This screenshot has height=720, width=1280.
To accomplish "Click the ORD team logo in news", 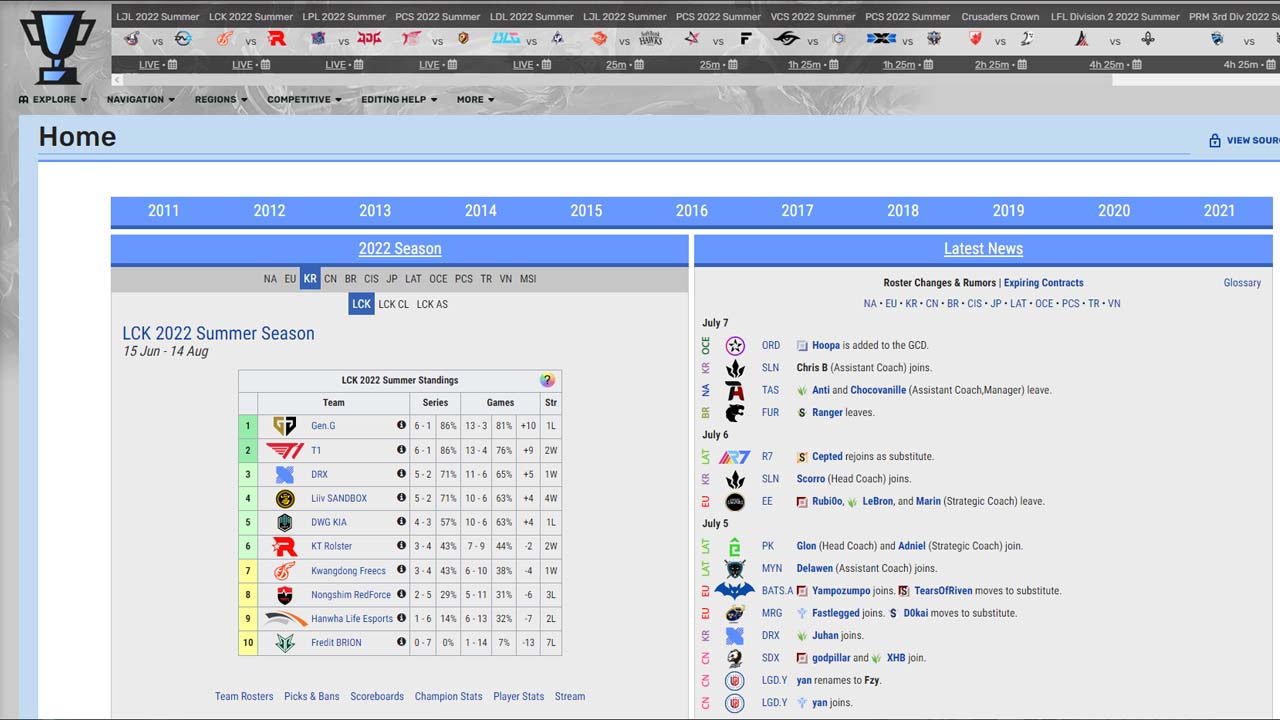I will 735,345.
